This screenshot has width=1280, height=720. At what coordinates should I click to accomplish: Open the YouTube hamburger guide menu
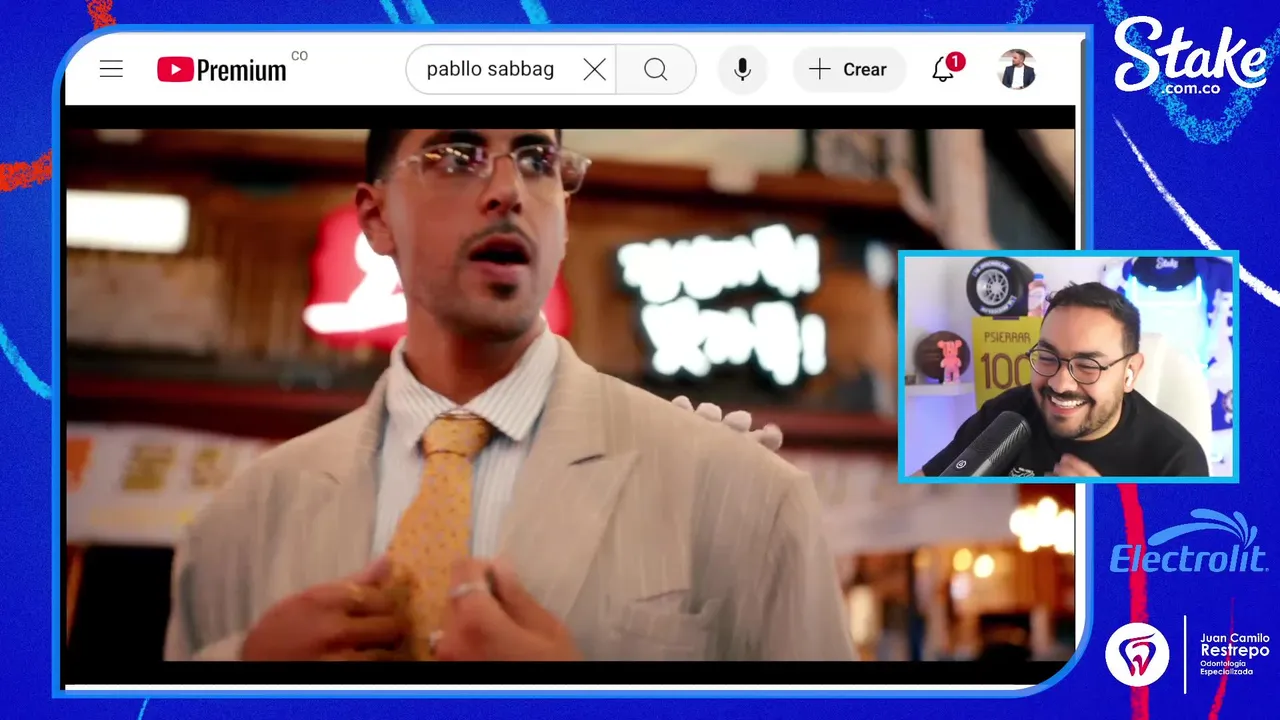(111, 69)
